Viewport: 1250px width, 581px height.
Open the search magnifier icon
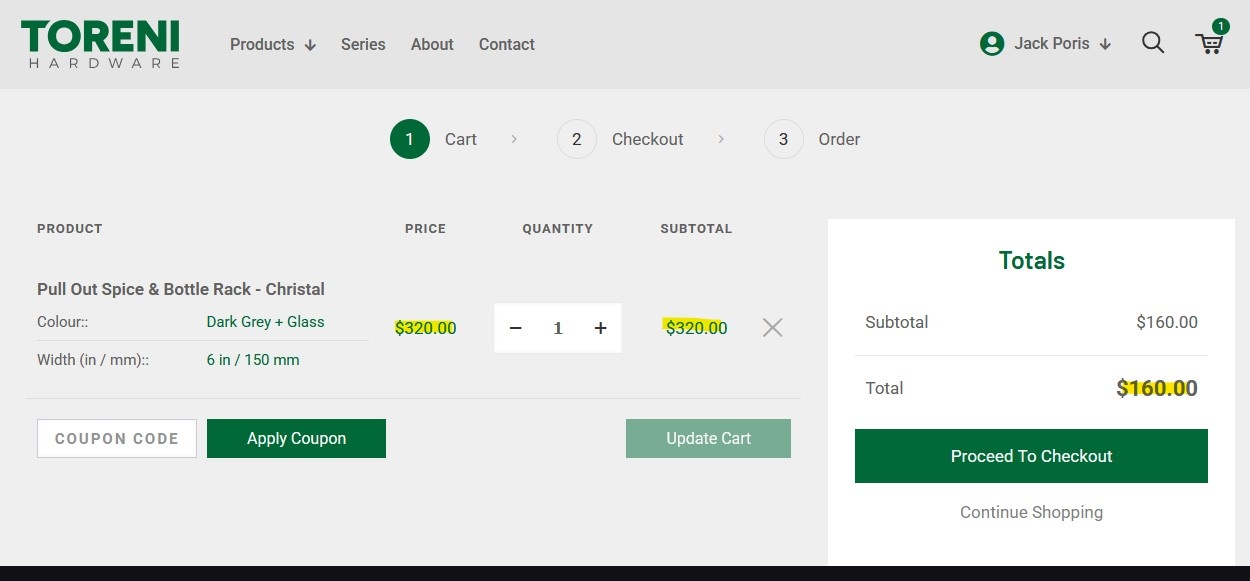pos(1153,43)
